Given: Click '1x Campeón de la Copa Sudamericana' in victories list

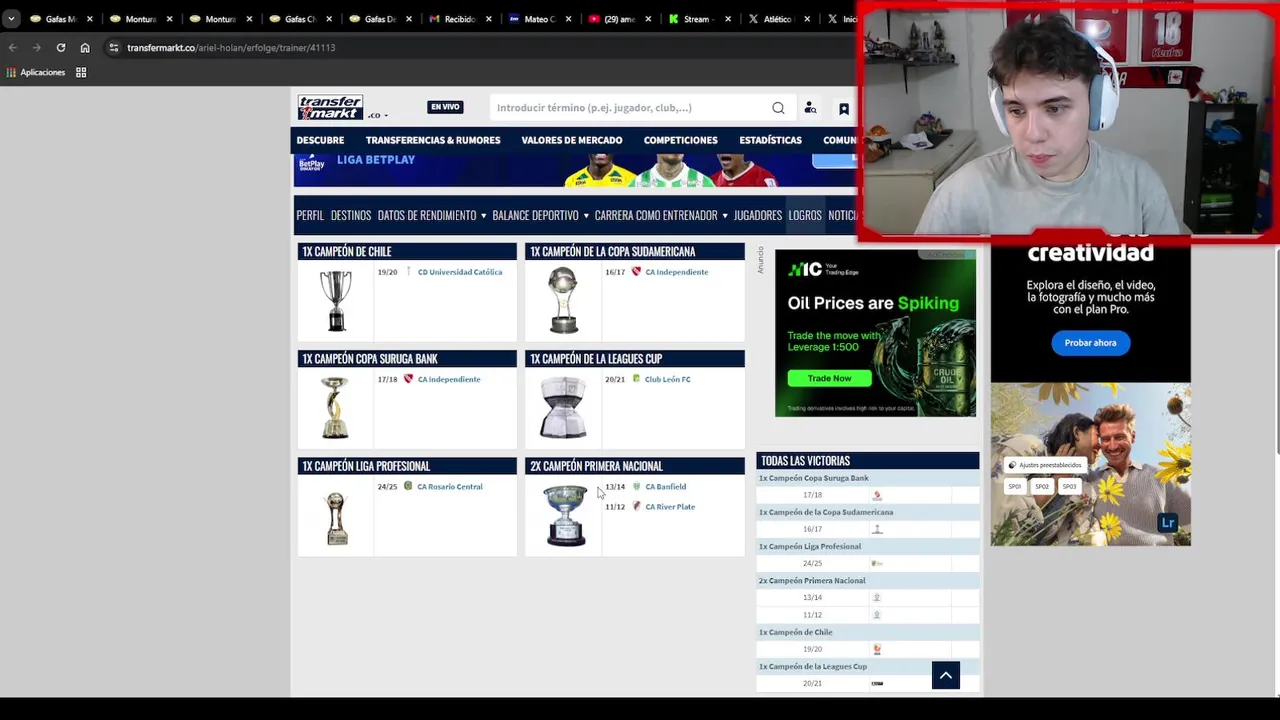Looking at the screenshot, I should click(x=826, y=512).
